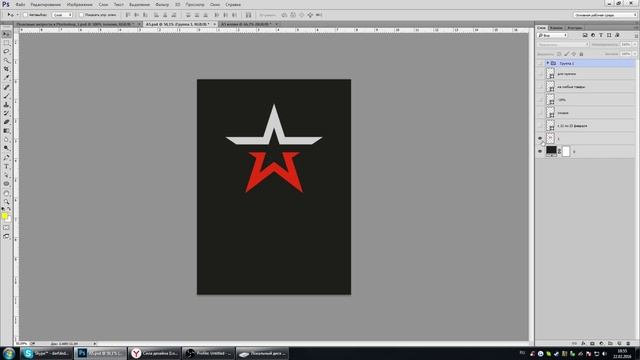Select the Dodge tool
Viewport: 640px width, 360px height.
point(6,148)
